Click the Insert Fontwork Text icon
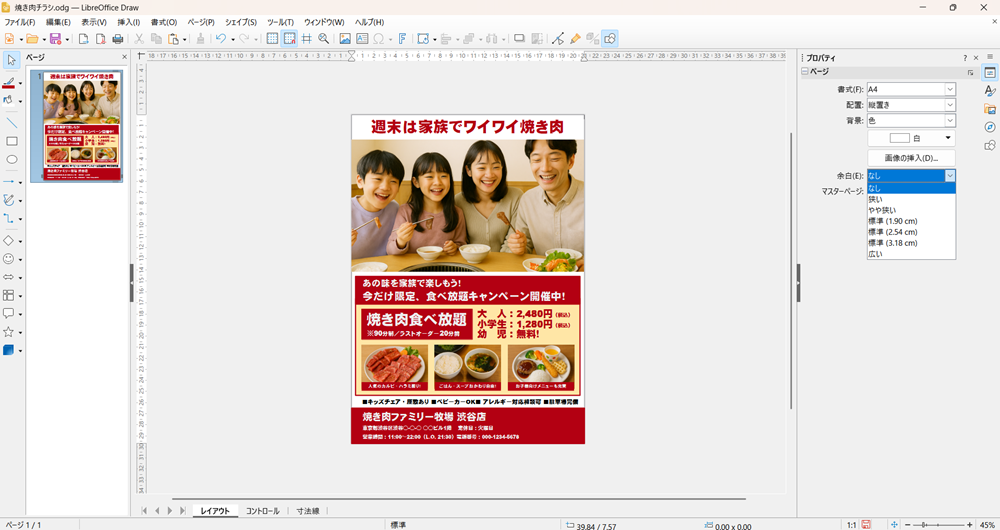The image size is (1000, 530). pyautogui.click(x=402, y=39)
